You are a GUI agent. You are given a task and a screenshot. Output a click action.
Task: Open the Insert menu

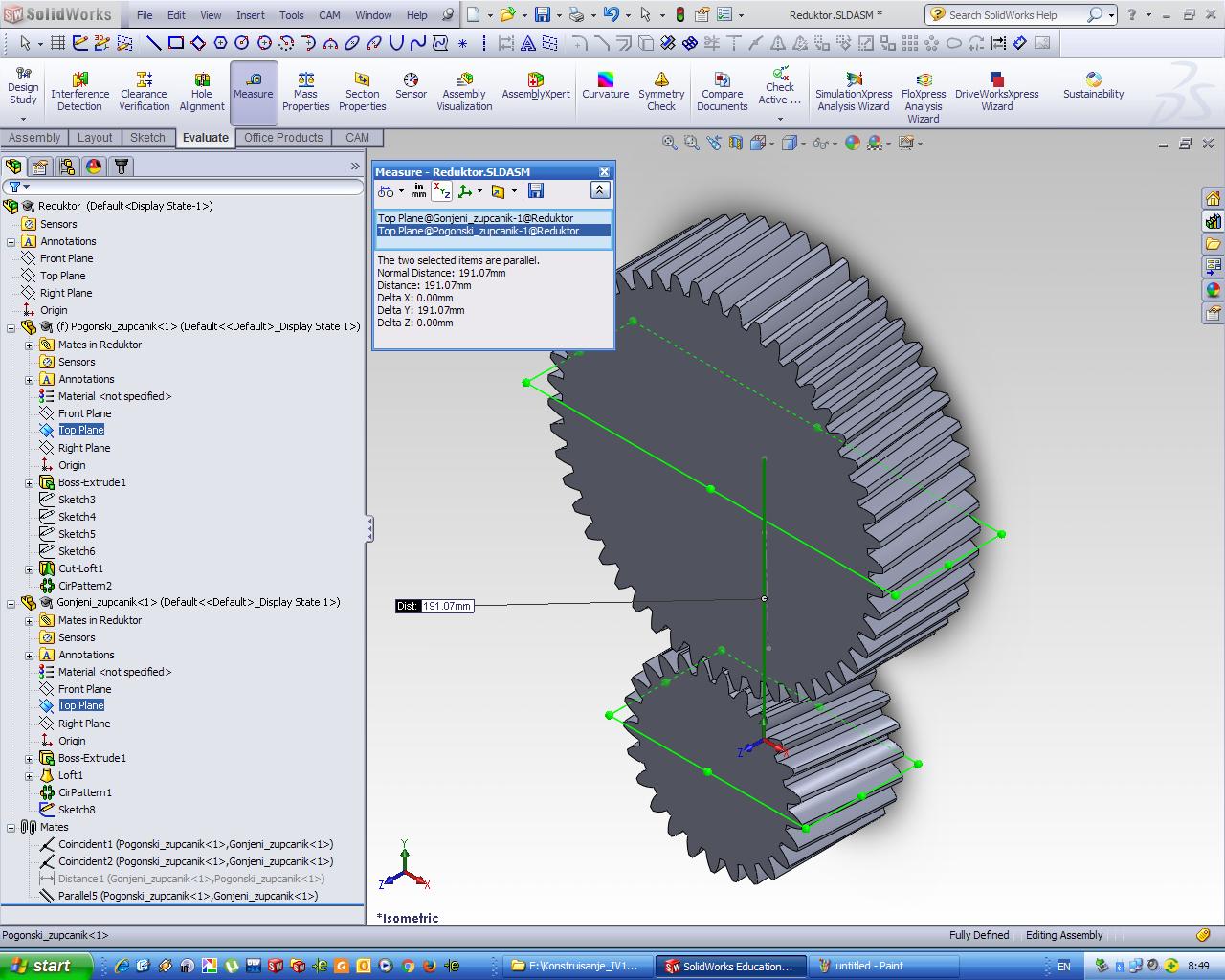tap(251, 15)
